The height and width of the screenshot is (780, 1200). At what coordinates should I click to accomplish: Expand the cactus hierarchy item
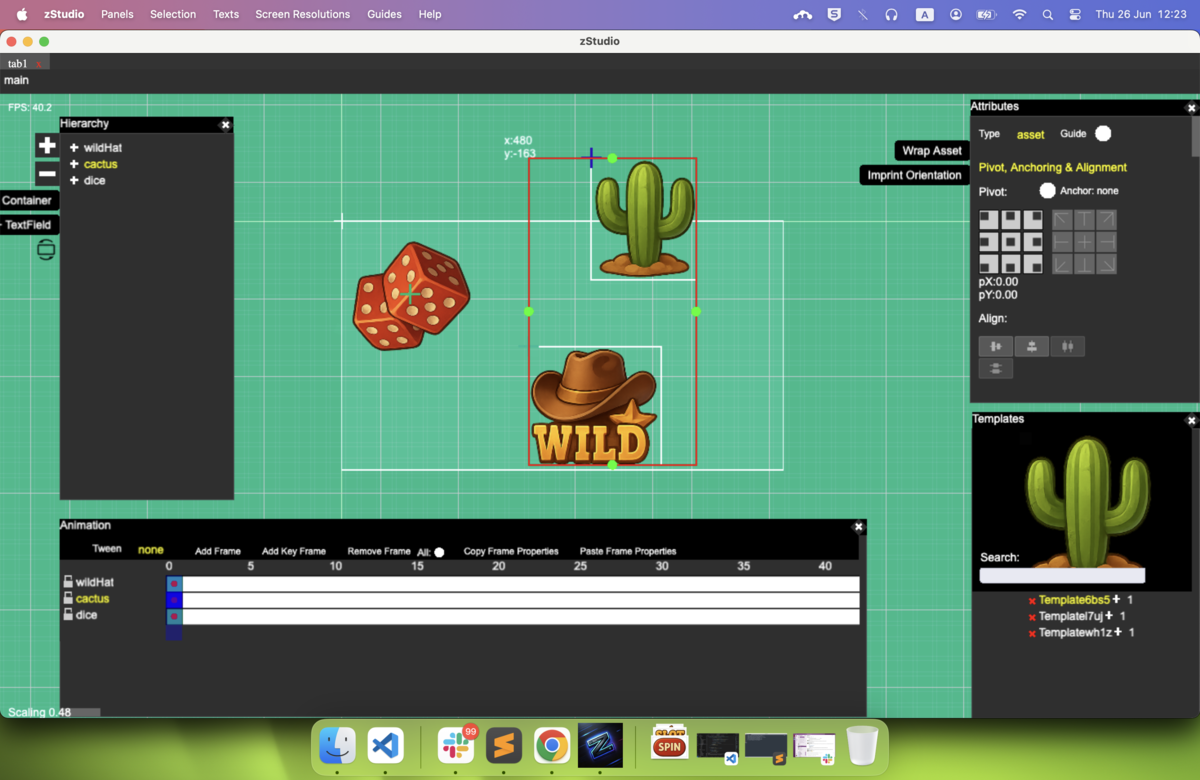(74, 164)
